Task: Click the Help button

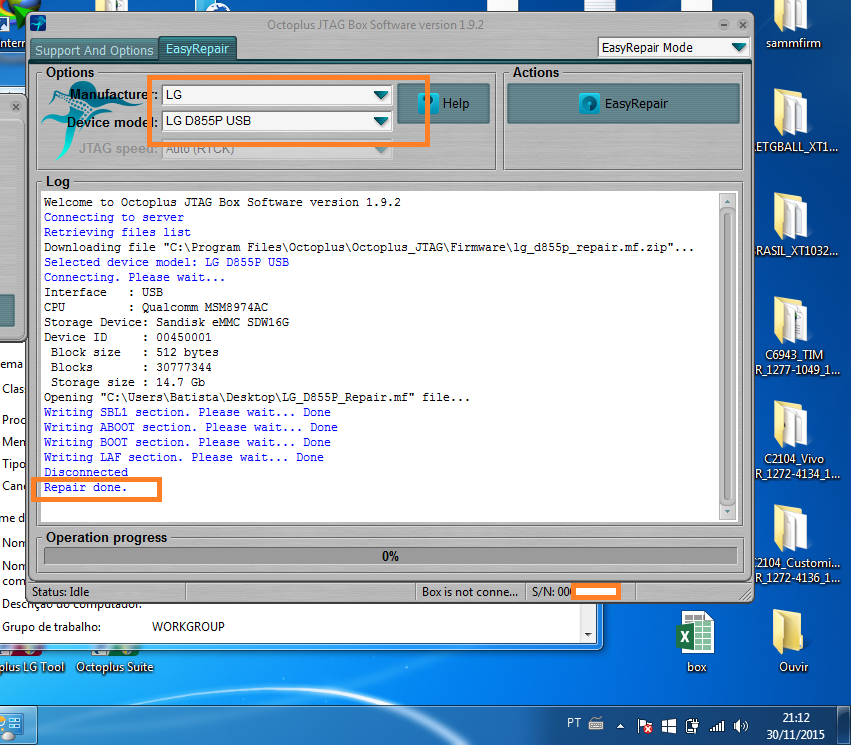Action: (443, 103)
